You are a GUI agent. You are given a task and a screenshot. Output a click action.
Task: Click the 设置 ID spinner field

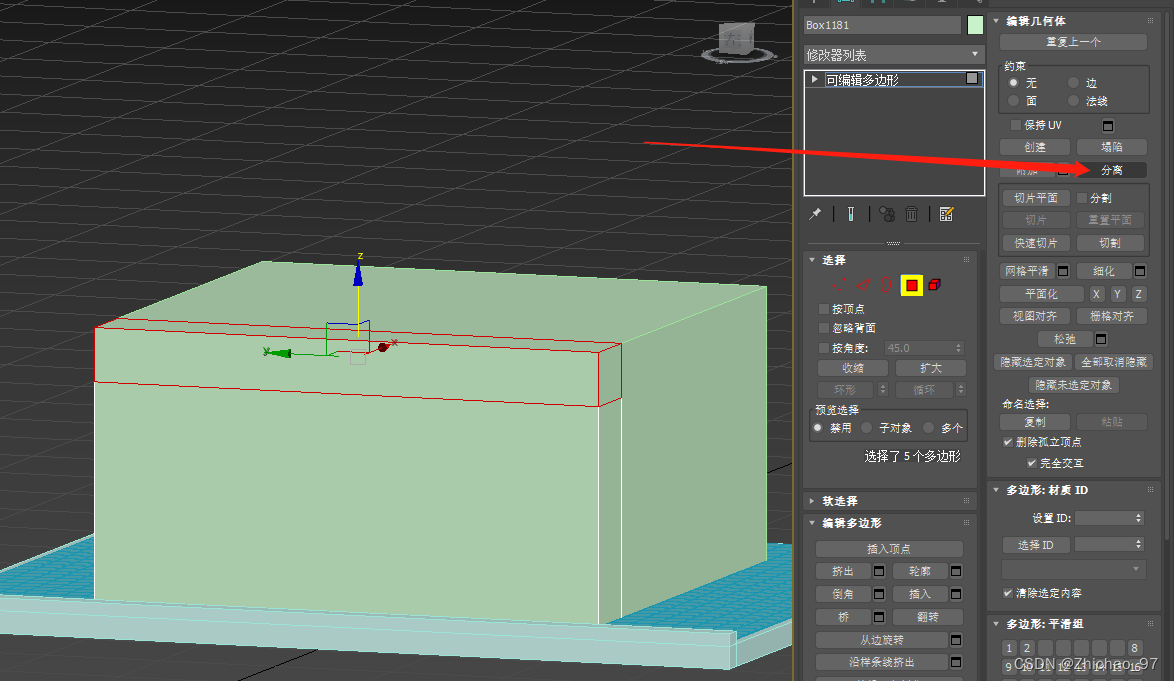1110,518
